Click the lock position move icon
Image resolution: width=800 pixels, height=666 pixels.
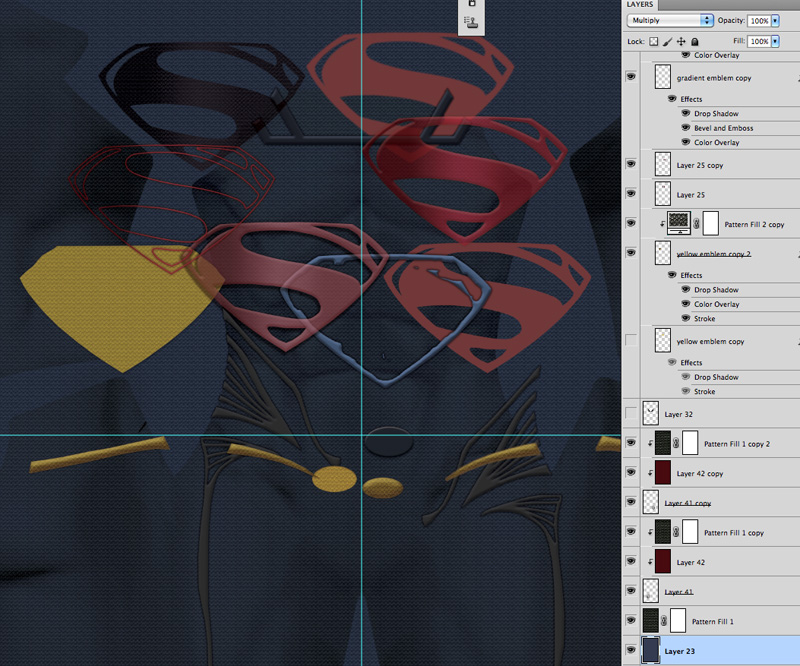tap(681, 41)
